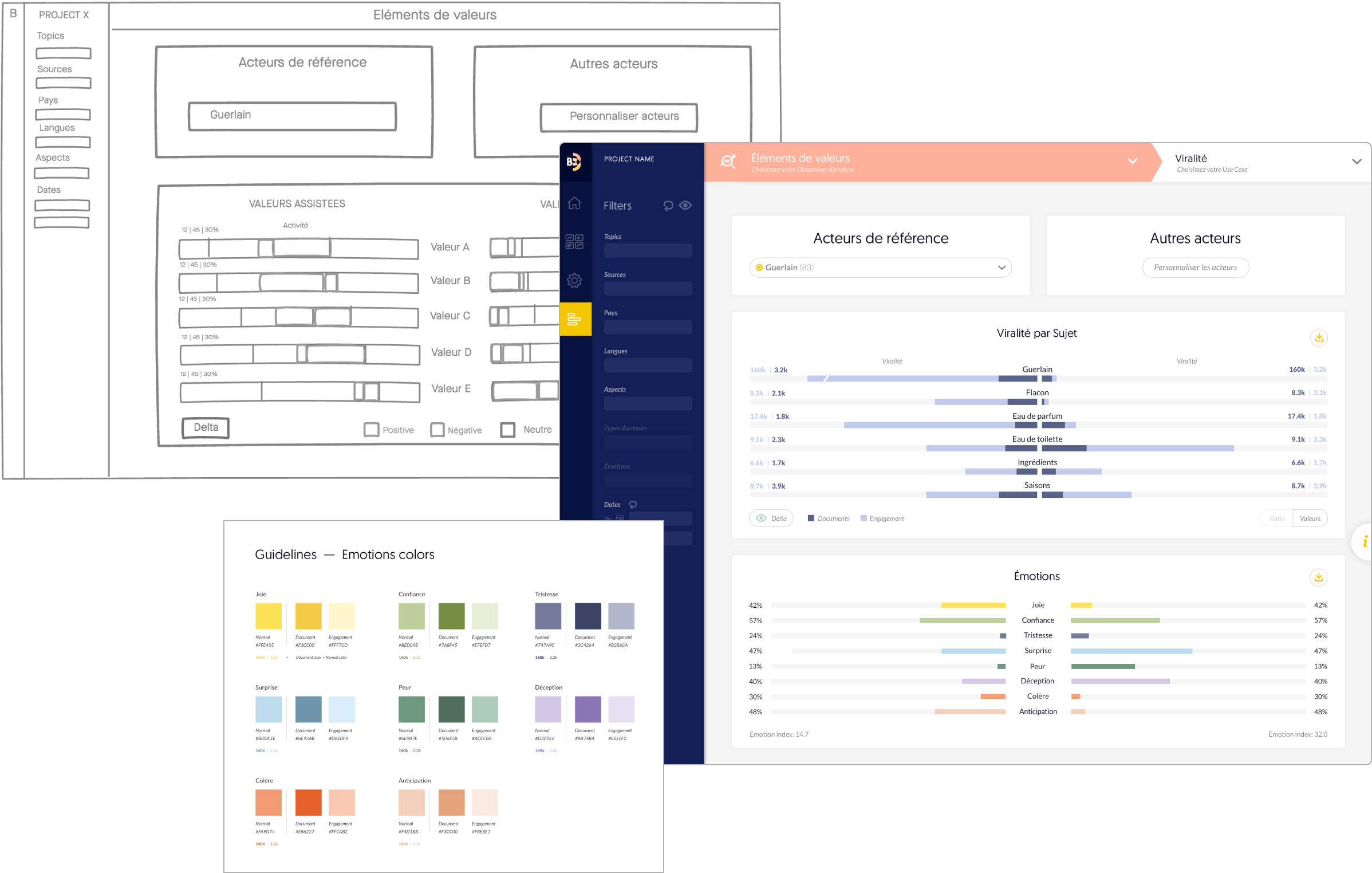
Task: Select the yellow bar chart sidebar icon
Action: tap(575, 319)
